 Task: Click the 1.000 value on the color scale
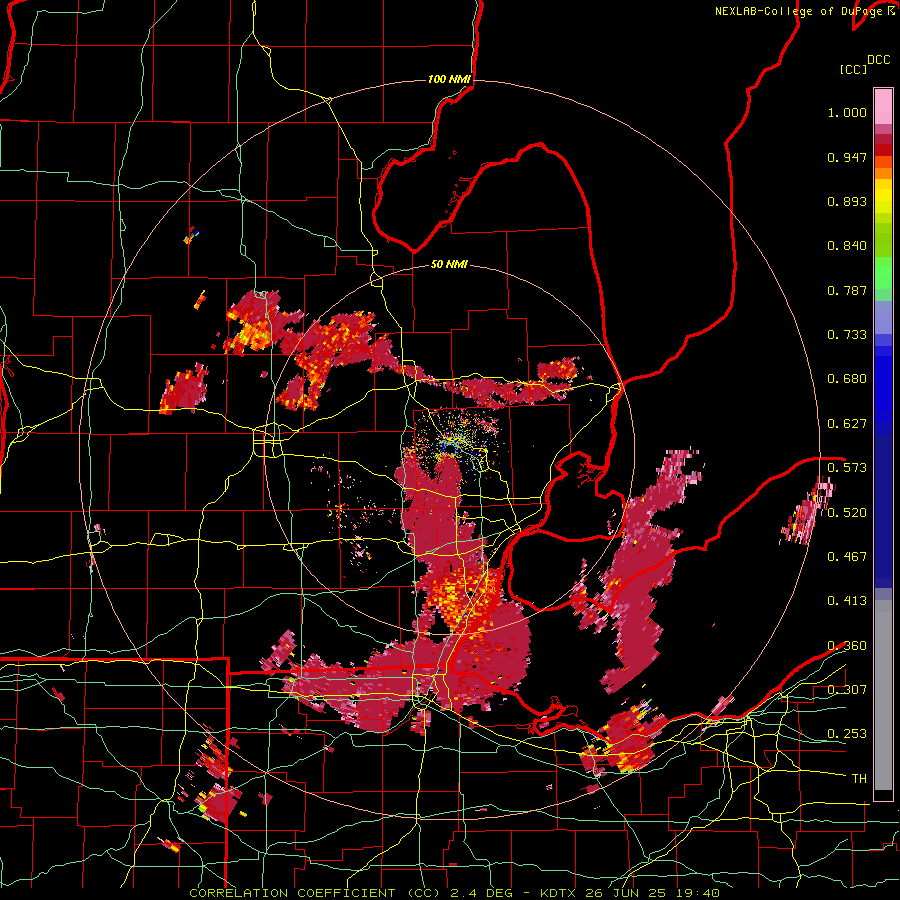(847, 112)
